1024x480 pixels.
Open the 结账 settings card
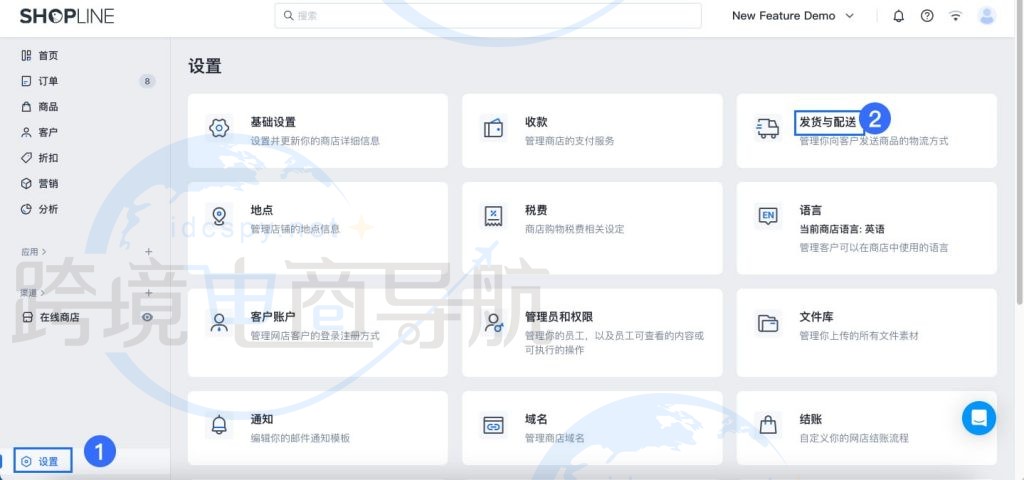(867, 428)
